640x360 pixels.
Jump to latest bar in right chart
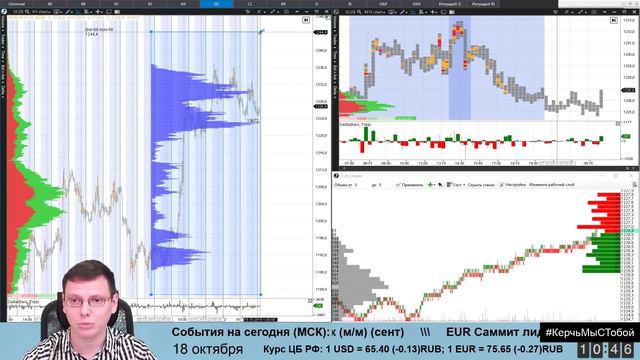(x=613, y=20)
